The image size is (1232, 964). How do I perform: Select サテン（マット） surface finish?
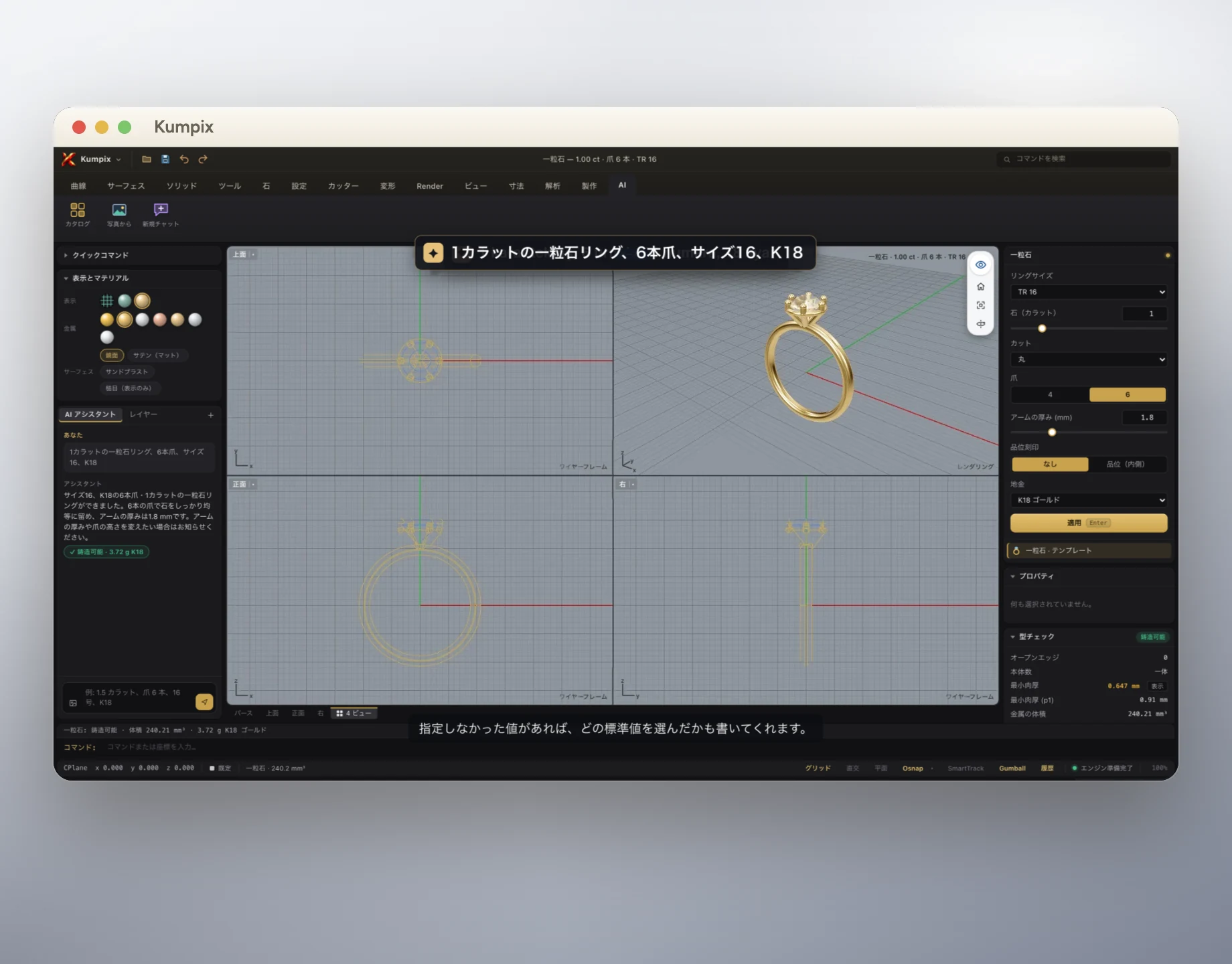coord(156,355)
